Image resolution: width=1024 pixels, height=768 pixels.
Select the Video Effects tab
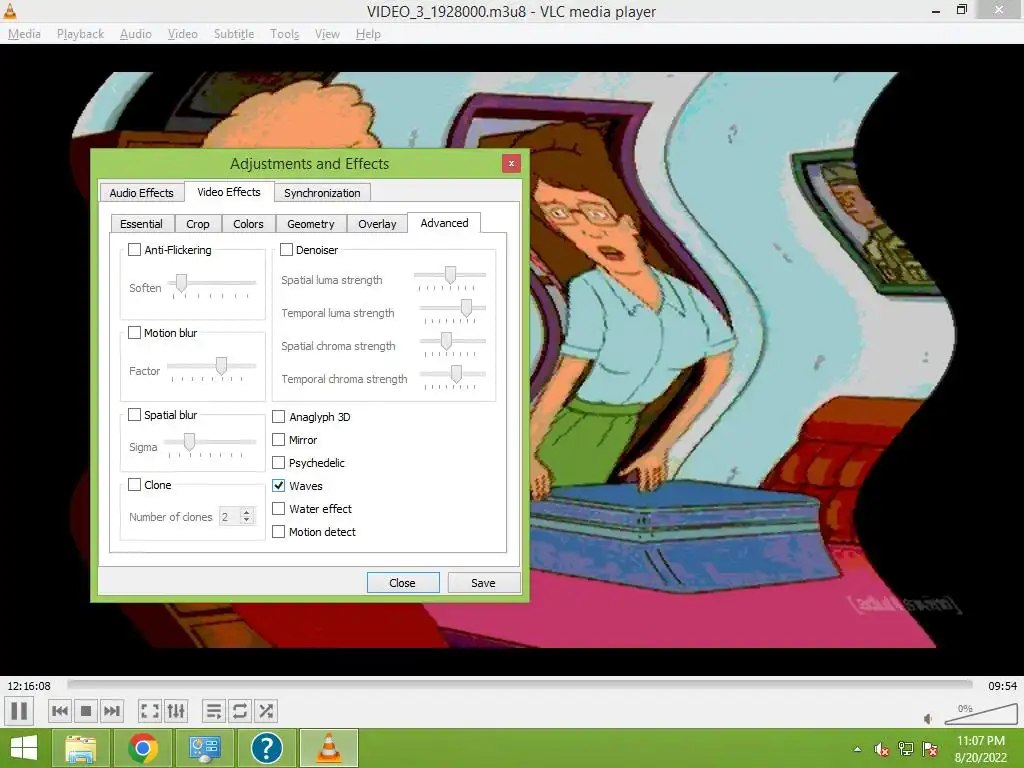click(229, 191)
